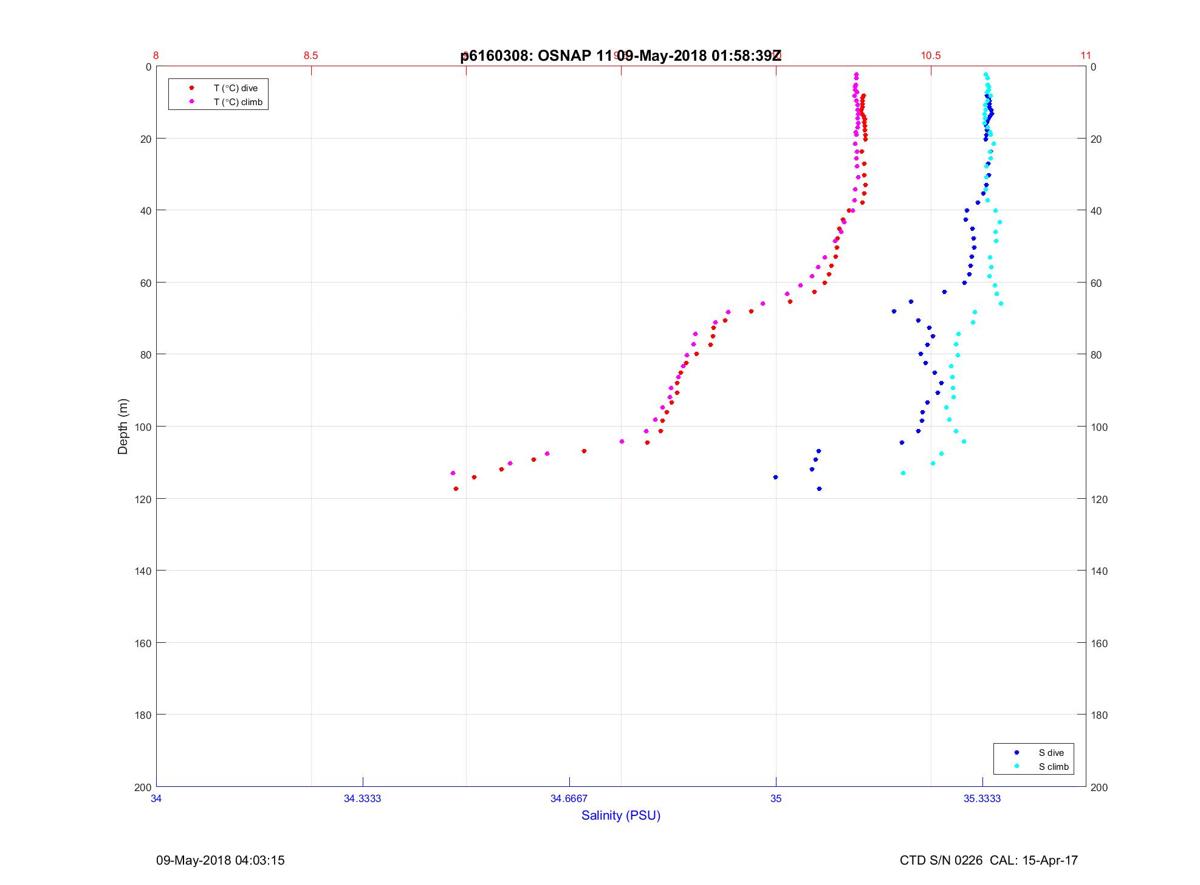Screen dimensions: 1200x885
Task: Click the 'CTD S/N 0226 CAL: 15-Apr-17' footer
Action: tap(989, 860)
